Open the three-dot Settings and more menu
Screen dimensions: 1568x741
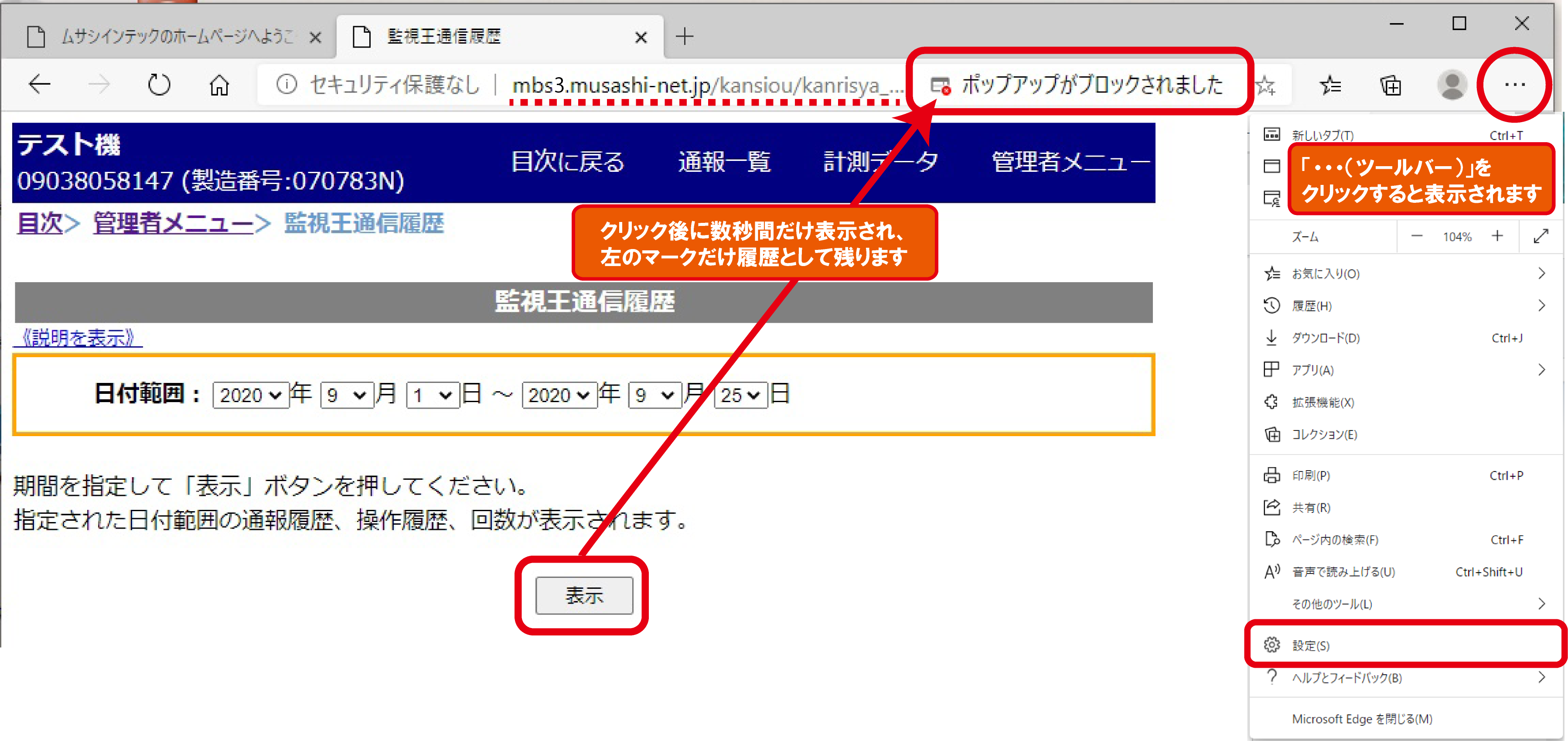pyautogui.click(x=1514, y=85)
